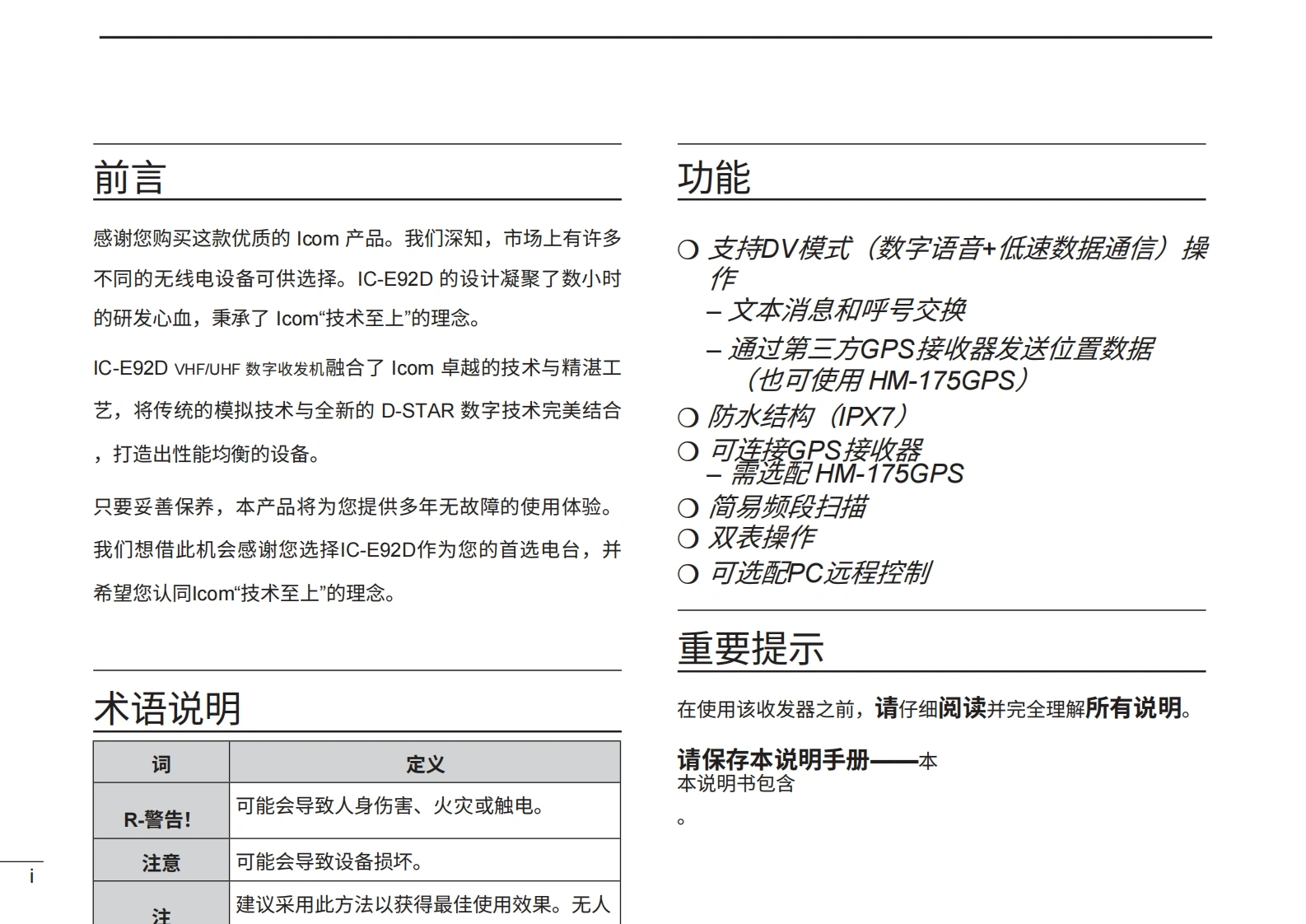Click the 定义 table column header
Image resolution: width=1306 pixels, height=924 pixels.
(425, 763)
